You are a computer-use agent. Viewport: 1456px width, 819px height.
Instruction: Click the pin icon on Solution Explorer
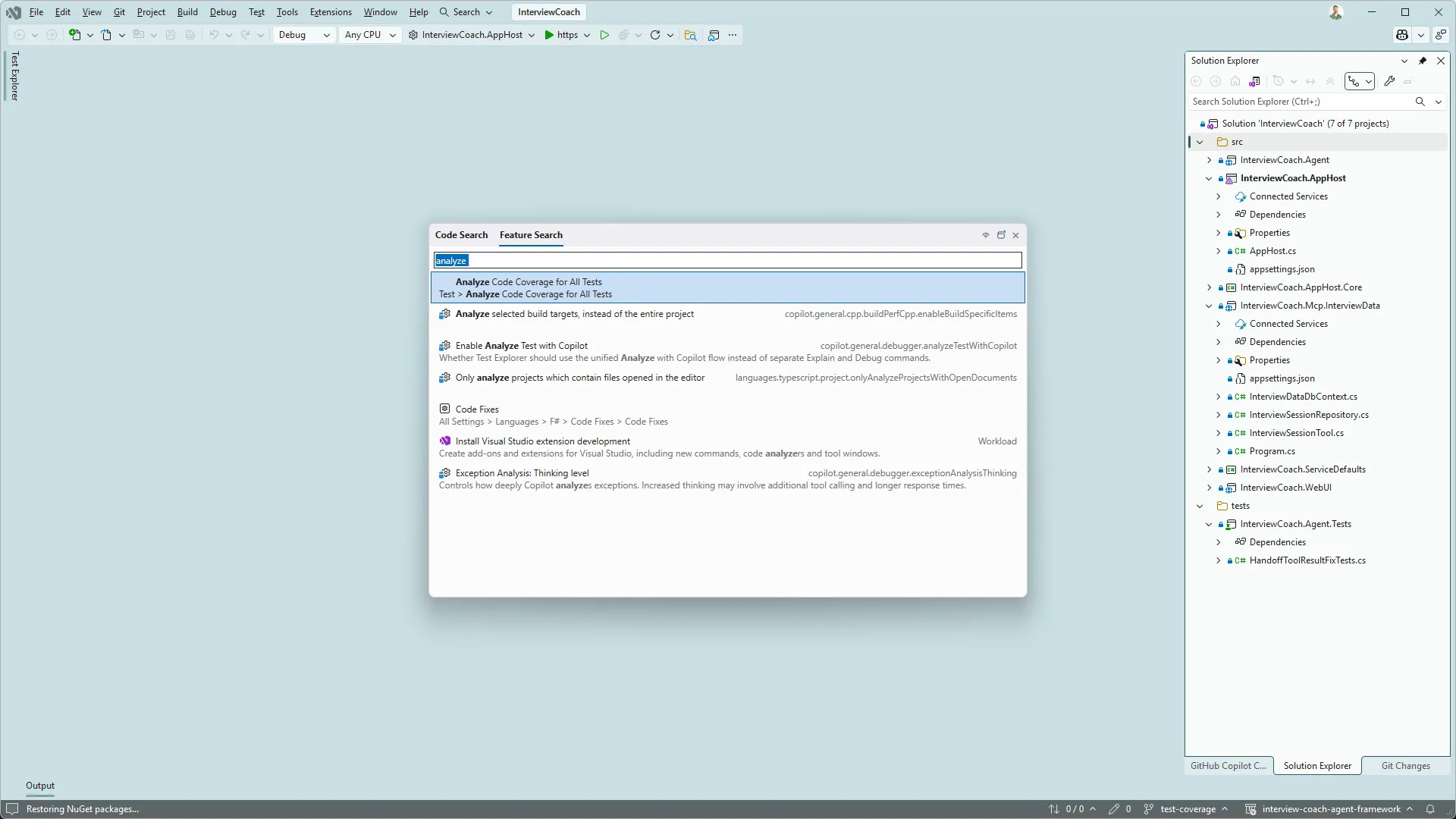click(x=1423, y=61)
